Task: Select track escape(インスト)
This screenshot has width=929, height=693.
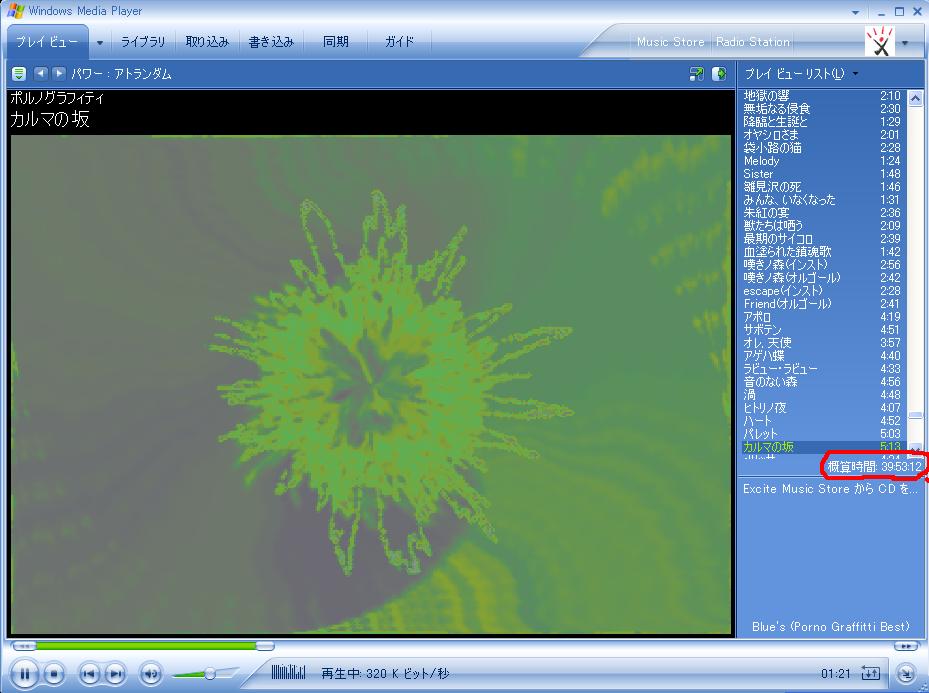Action: click(x=822, y=291)
